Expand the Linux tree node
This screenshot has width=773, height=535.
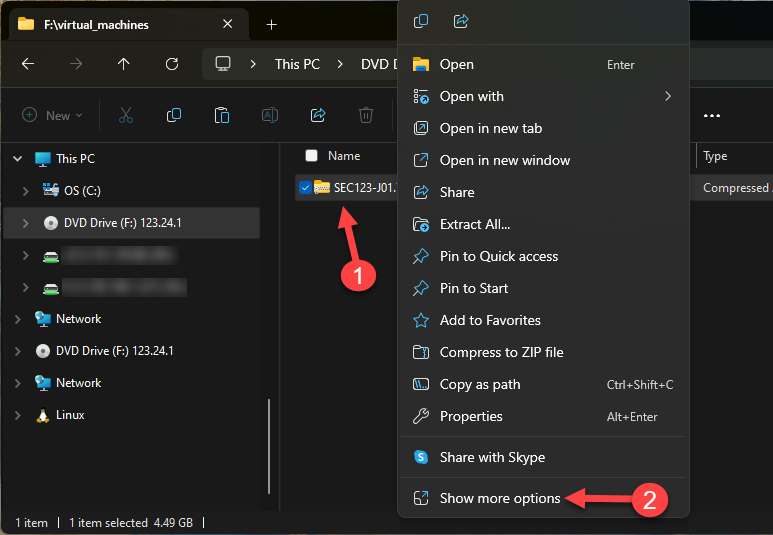pyautogui.click(x=16, y=415)
